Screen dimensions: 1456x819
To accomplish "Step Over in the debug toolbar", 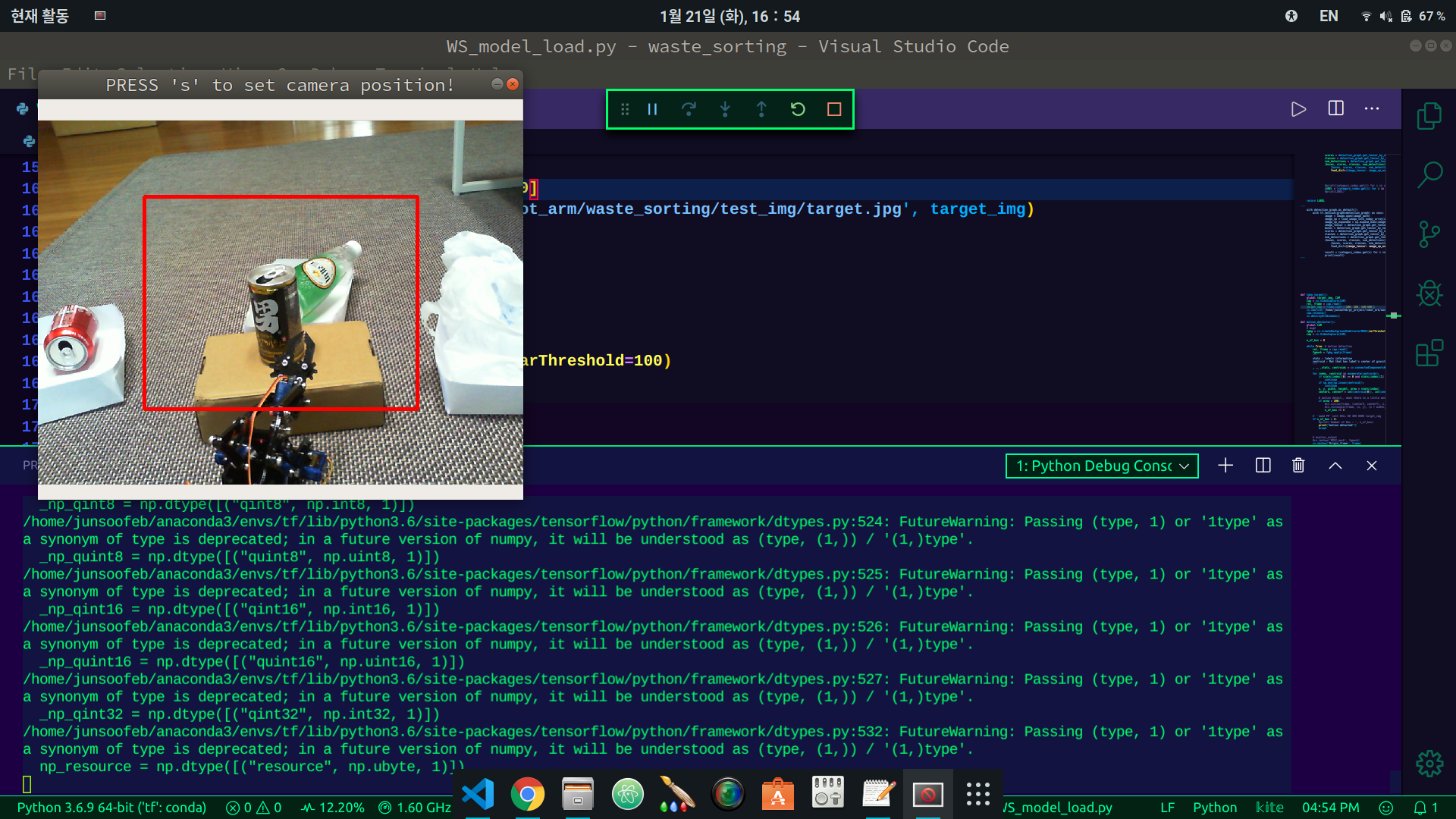I will pos(689,108).
